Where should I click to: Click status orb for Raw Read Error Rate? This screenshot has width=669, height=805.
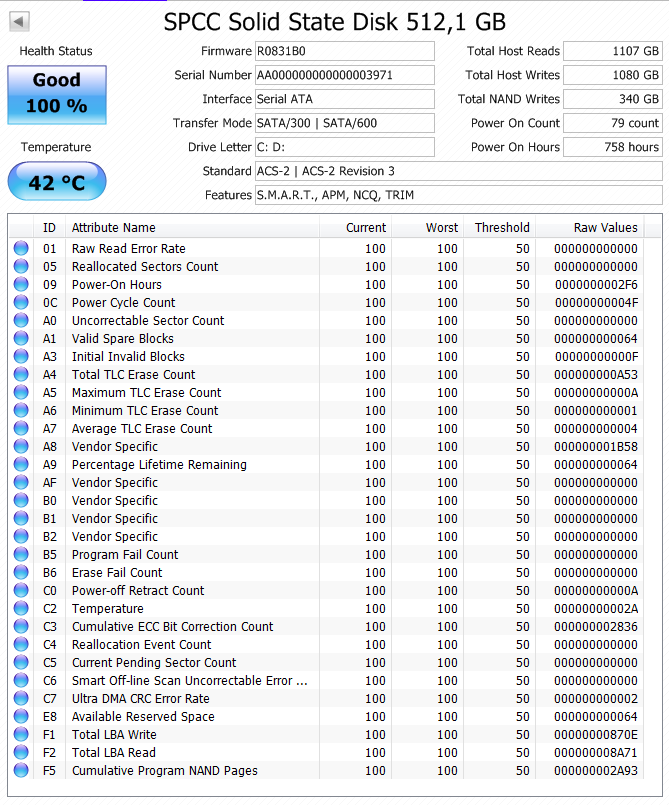click(21, 248)
